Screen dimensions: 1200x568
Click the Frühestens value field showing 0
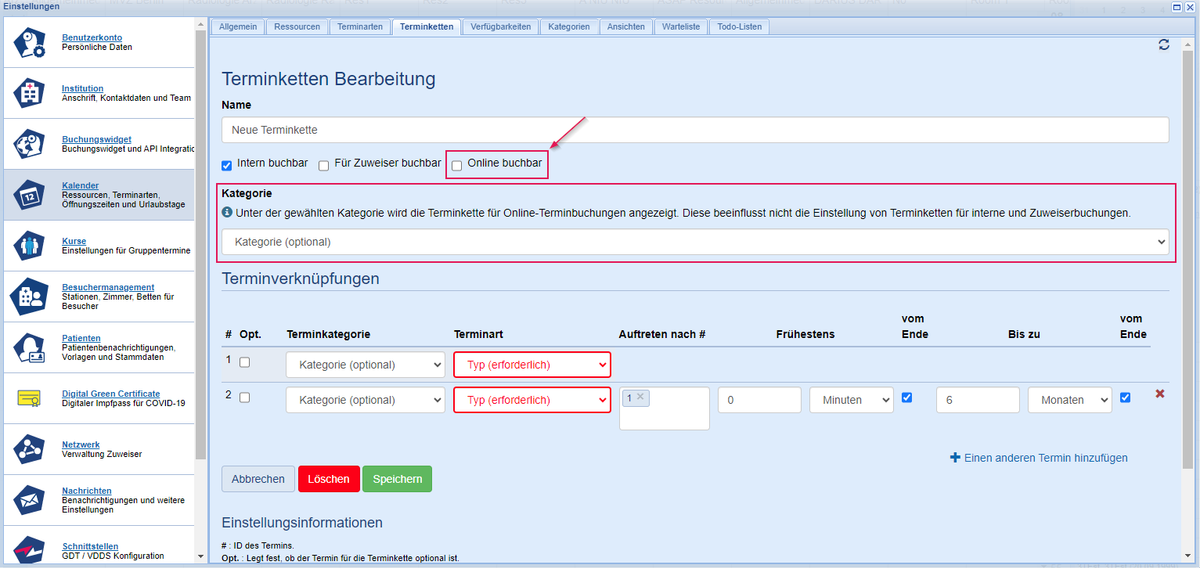coord(759,400)
